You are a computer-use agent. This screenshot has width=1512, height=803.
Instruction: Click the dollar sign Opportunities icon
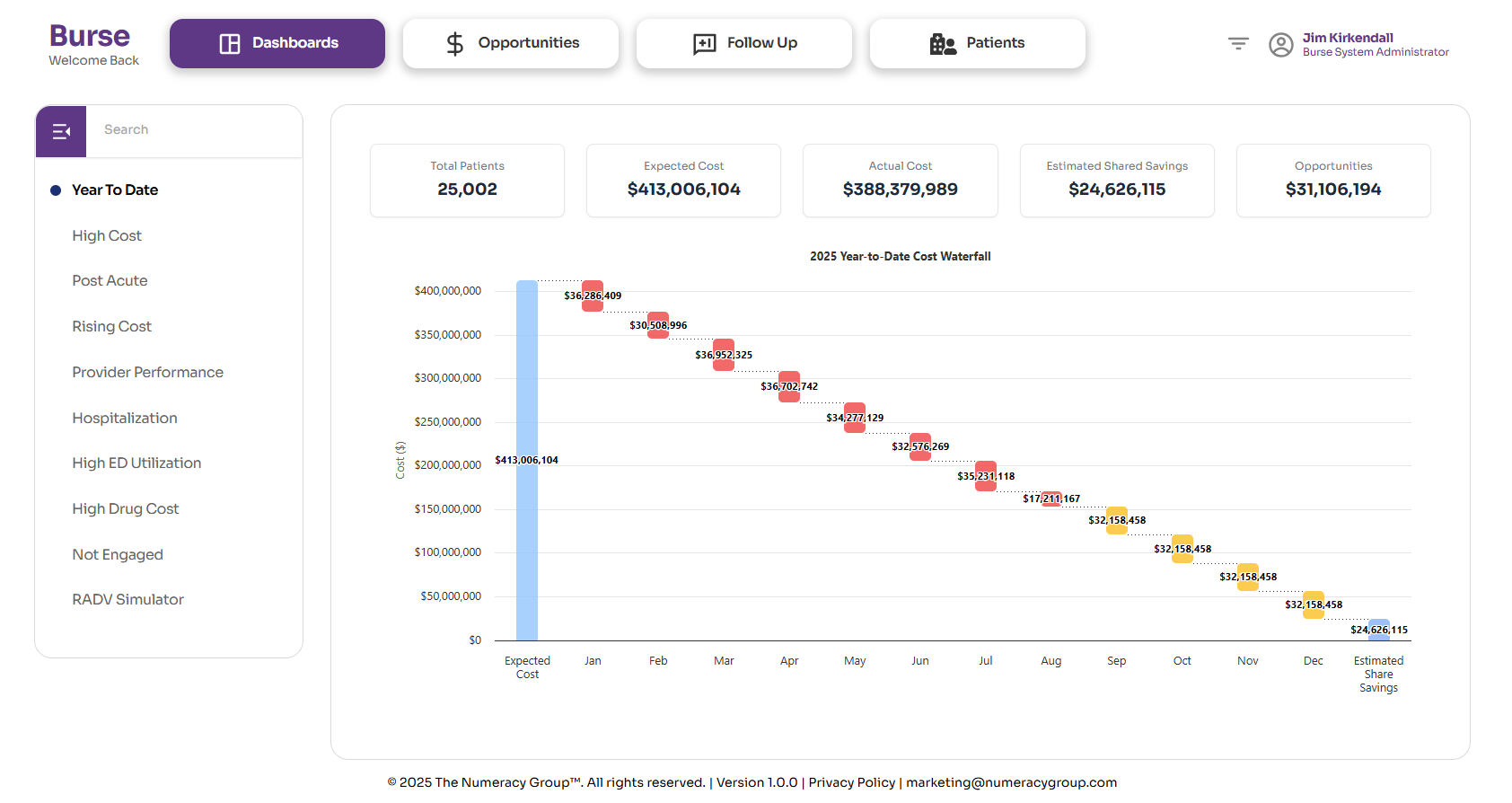[455, 44]
